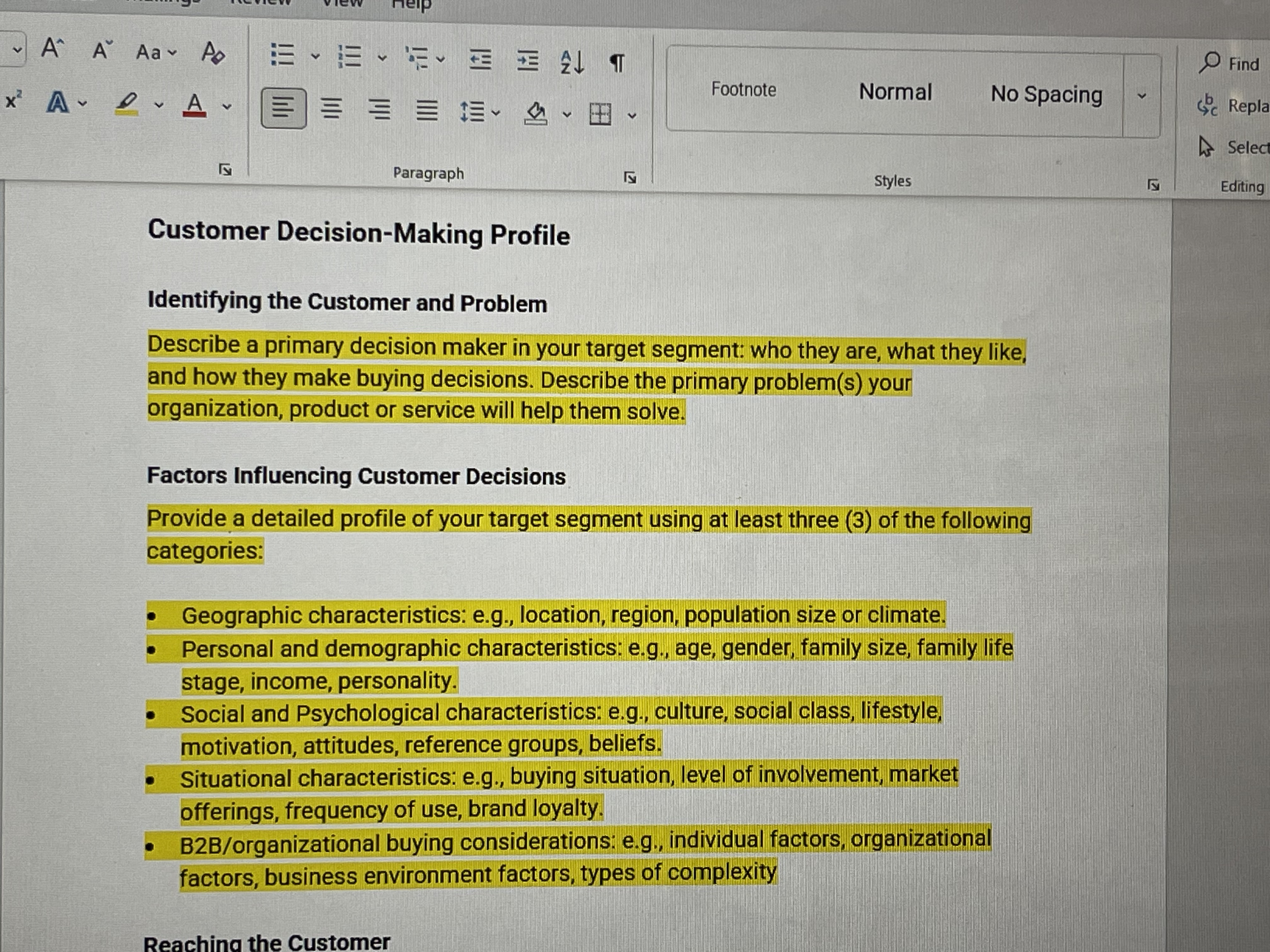
Task: Open the Help ribbon tab
Action: click(411, 5)
